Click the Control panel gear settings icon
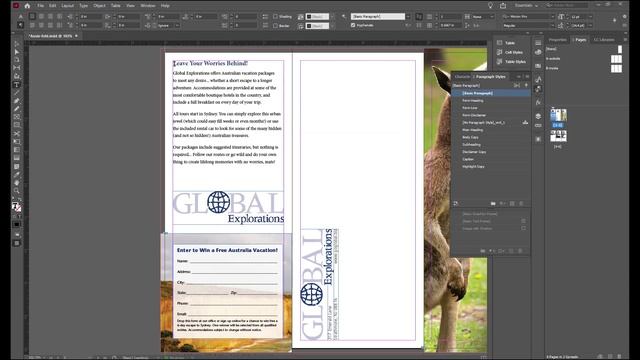Viewport: 640px width, 360px height. pyautogui.click(x=624, y=17)
